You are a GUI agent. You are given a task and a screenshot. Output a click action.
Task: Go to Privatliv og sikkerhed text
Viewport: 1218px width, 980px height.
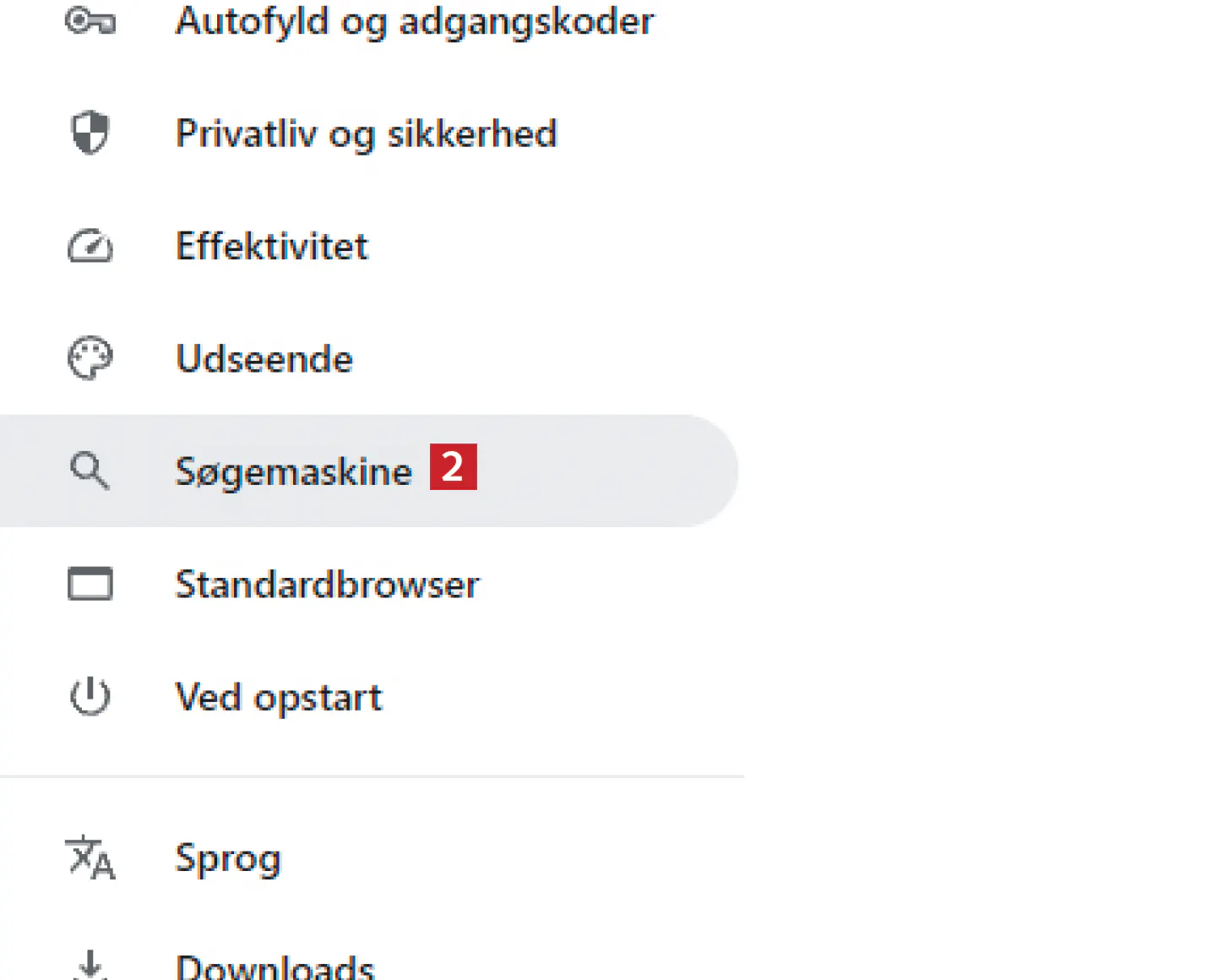click(366, 133)
